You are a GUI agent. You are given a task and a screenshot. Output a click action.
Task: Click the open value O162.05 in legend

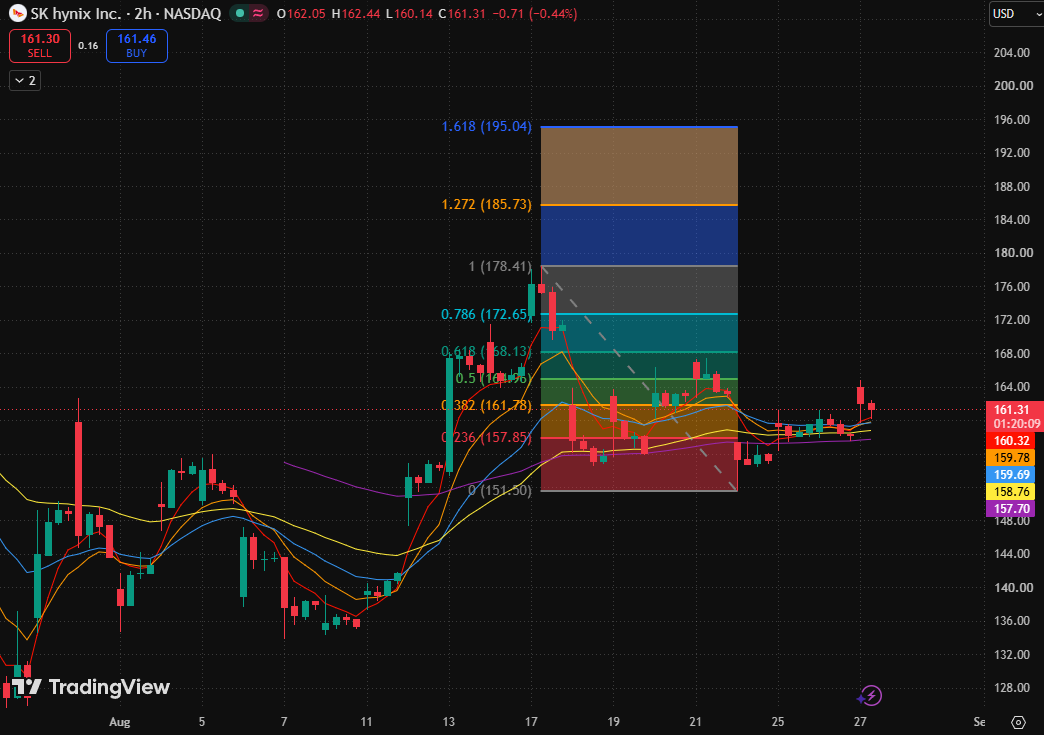pos(301,13)
